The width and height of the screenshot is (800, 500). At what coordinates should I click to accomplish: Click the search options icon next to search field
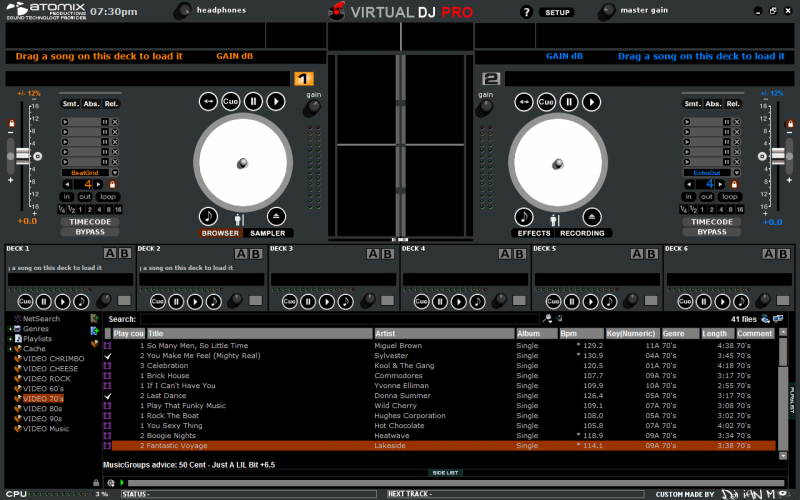tap(547, 319)
